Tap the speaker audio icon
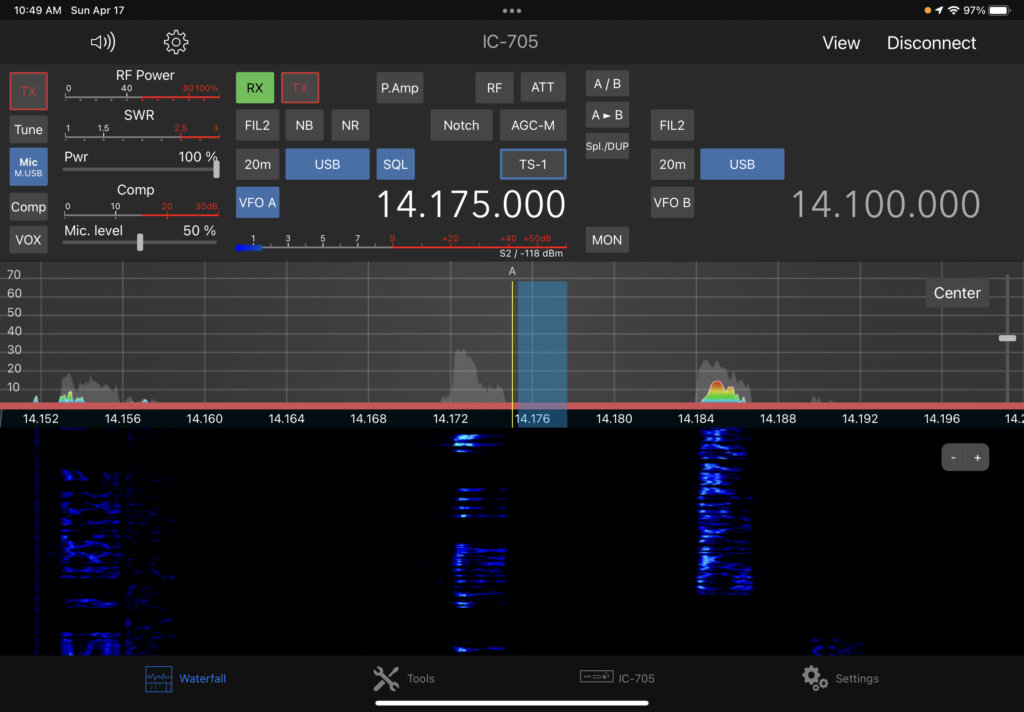 (102, 42)
